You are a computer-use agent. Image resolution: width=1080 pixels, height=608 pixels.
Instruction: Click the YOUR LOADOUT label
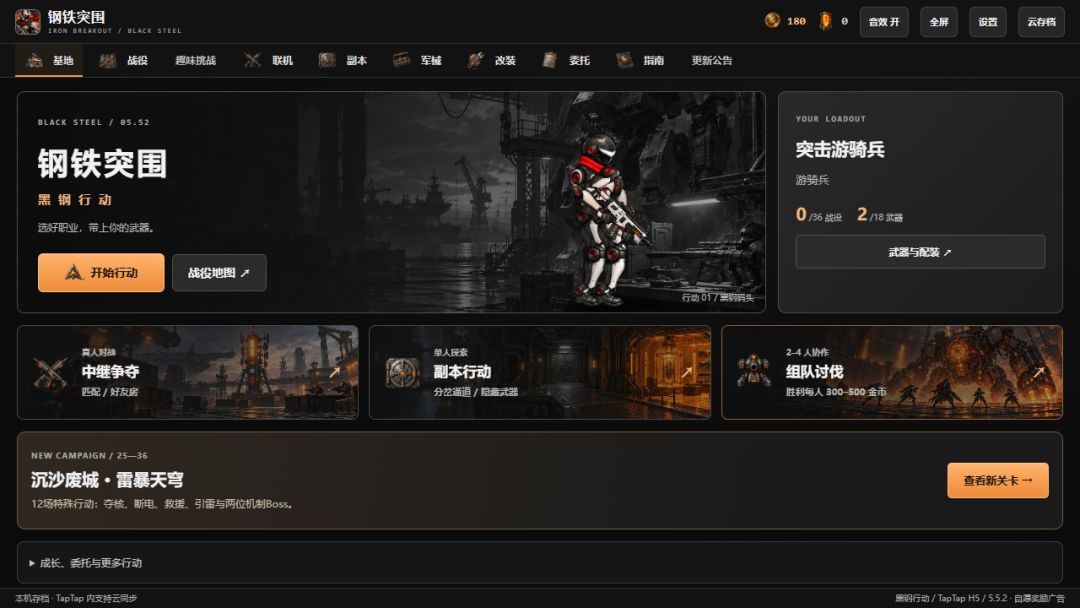pyautogui.click(x=831, y=119)
